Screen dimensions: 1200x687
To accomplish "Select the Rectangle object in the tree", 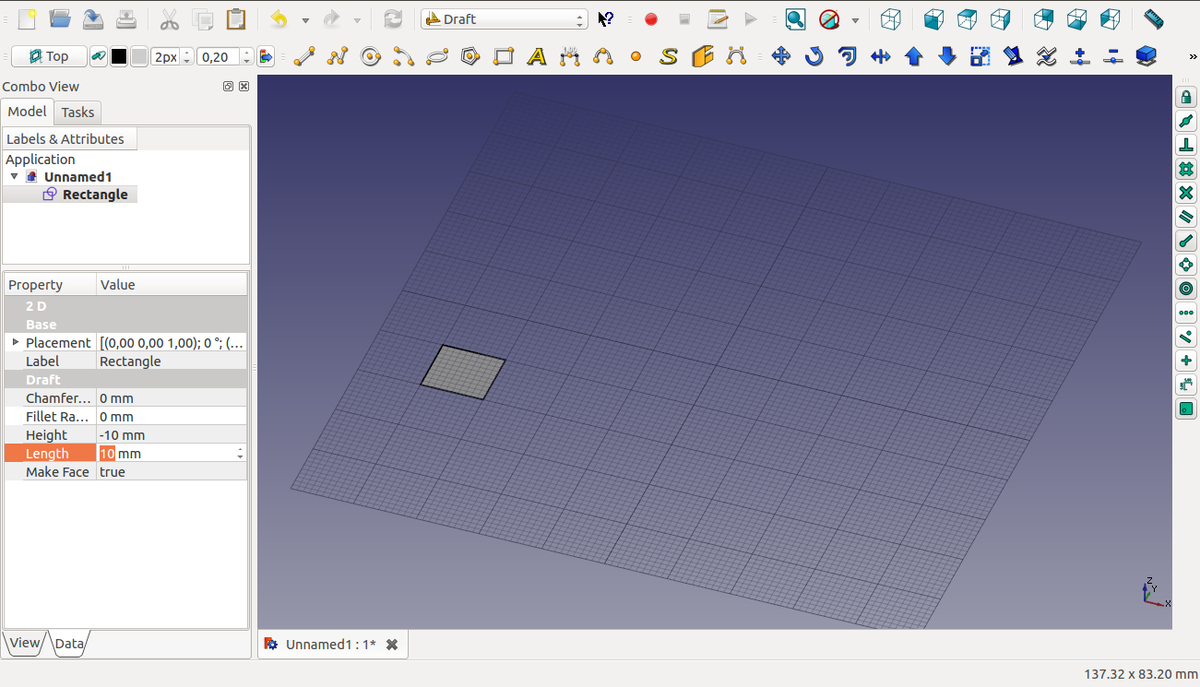I will coord(94,195).
